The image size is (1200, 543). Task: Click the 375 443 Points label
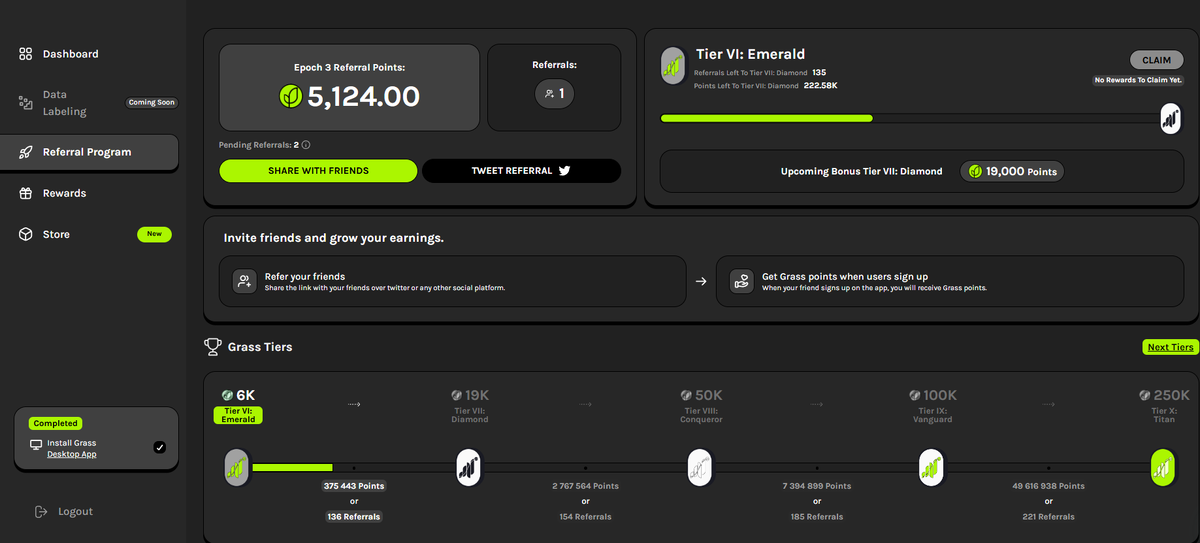click(354, 486)
